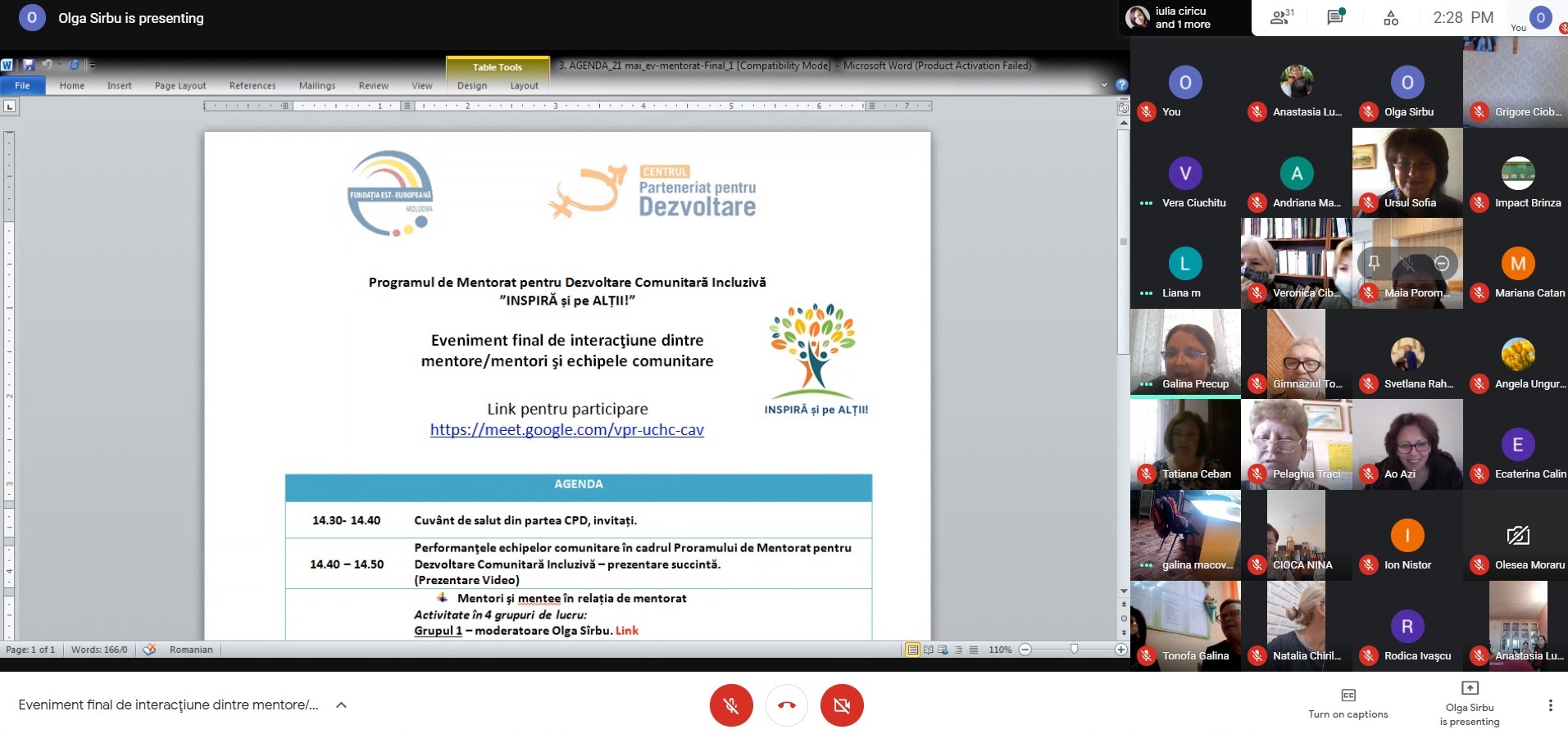Screen dimensions: 1568x734
Task: Open the Table Tools Design tab
Action: (472, 85)
